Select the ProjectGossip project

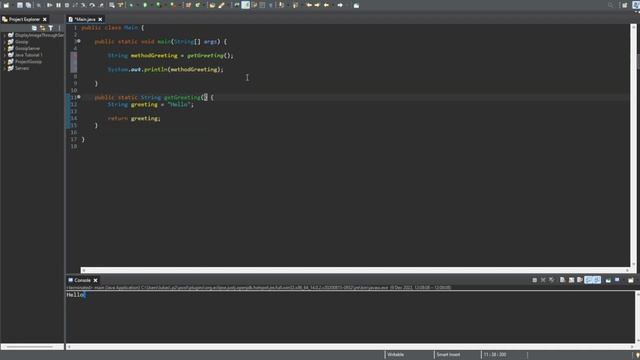click(x=29, y=62)
